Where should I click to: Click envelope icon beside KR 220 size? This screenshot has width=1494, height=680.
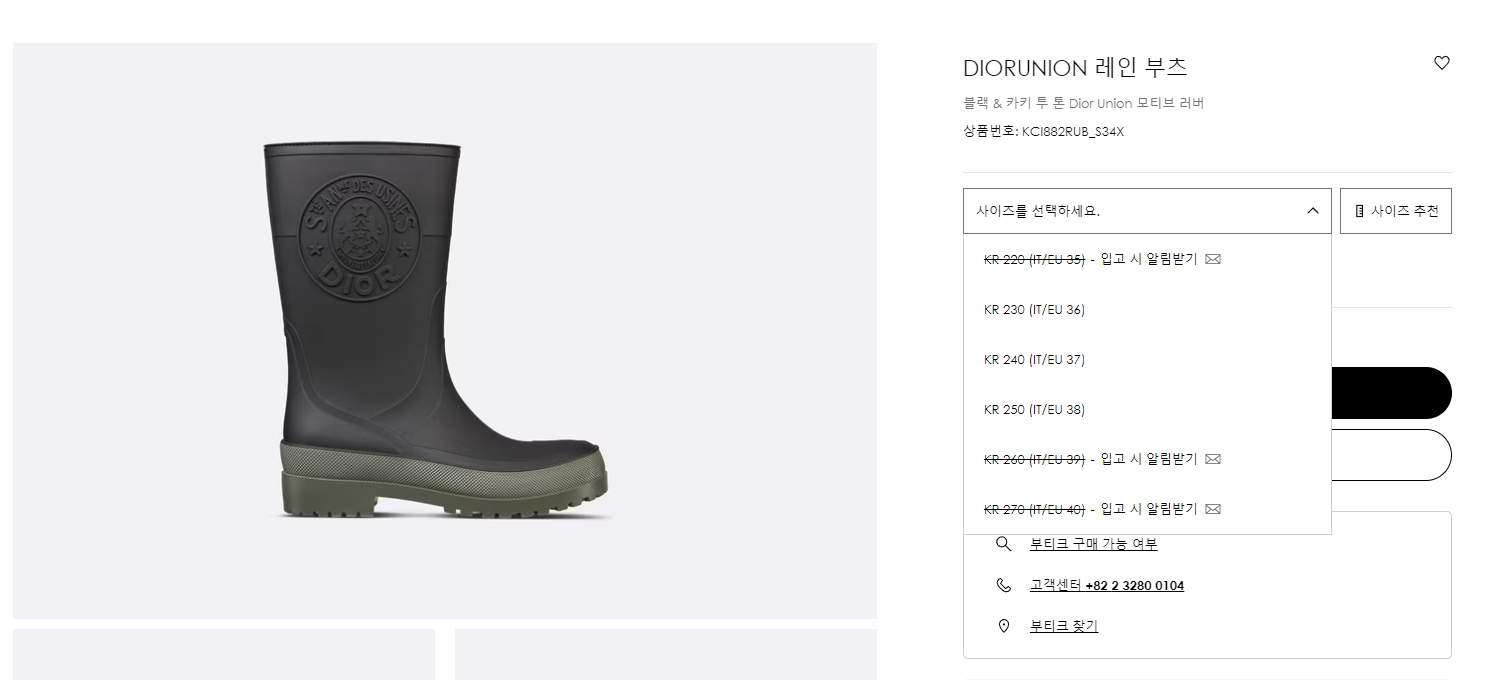(1213, 259)
